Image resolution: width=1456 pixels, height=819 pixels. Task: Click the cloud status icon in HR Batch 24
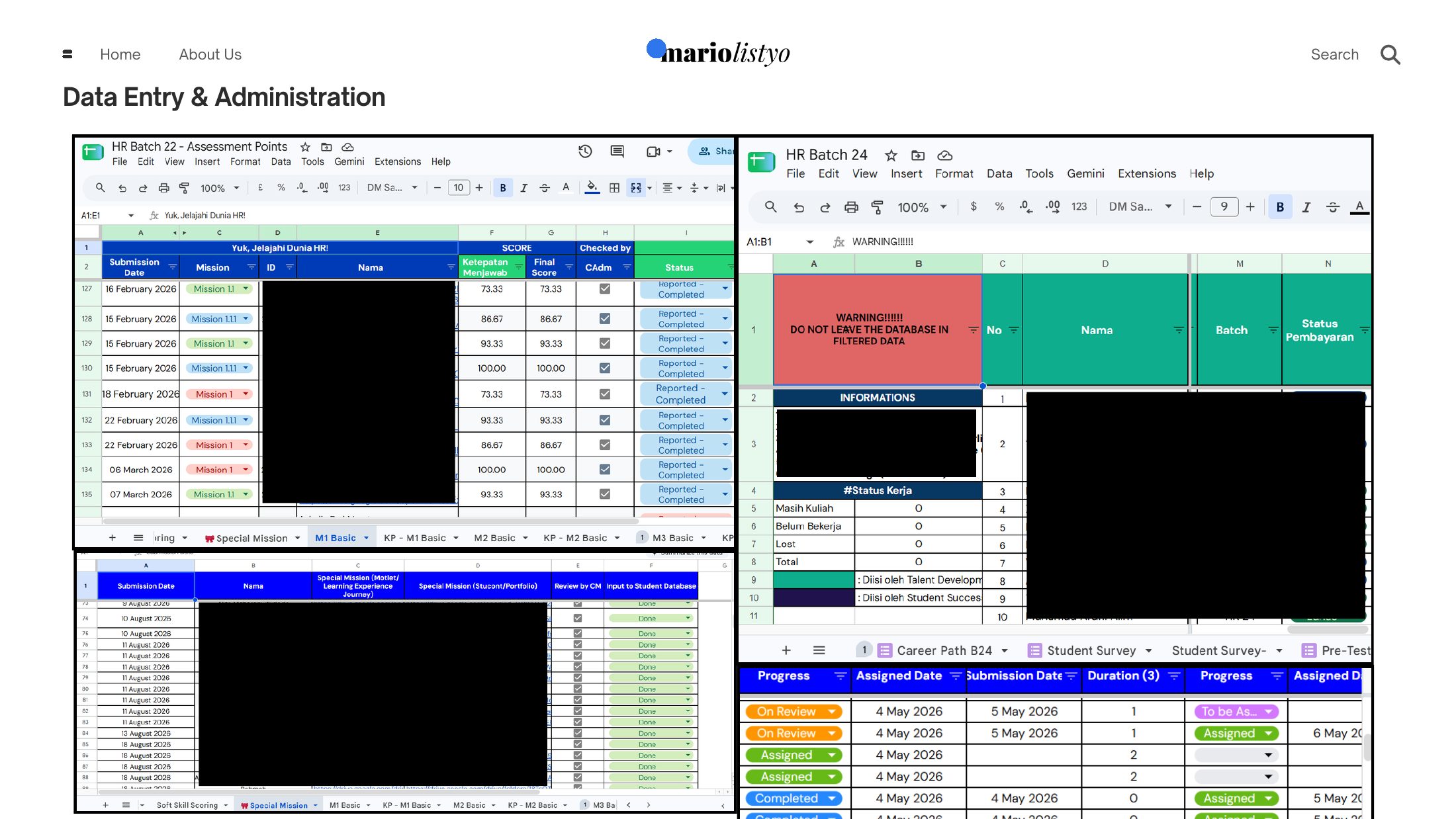[x=945, y=155]
